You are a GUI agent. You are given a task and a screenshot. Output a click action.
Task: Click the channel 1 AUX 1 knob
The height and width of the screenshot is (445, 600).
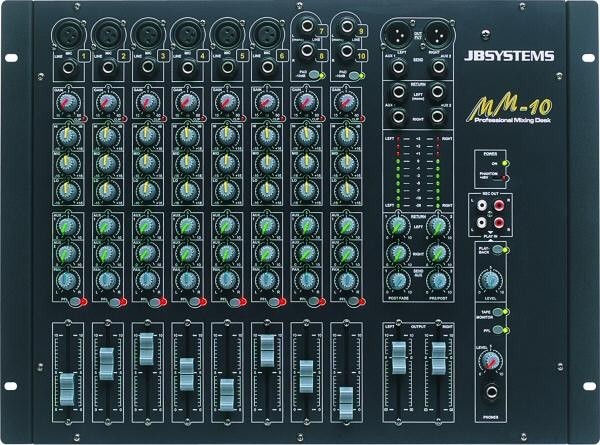(68, 227)
